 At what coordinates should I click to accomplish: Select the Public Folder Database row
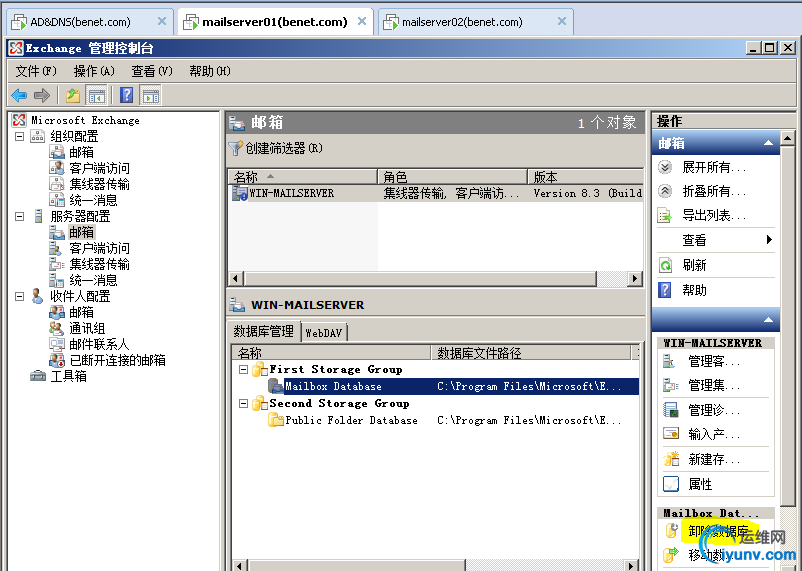click(445, 420)
